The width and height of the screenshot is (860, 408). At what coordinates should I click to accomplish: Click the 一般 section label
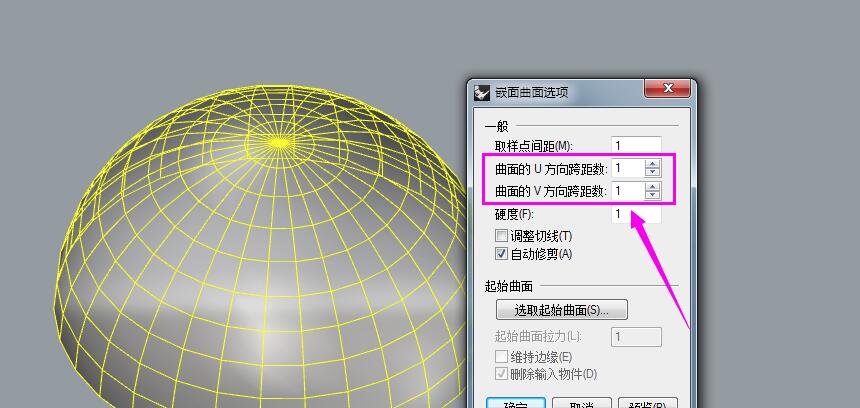click(x=496, y=126)
